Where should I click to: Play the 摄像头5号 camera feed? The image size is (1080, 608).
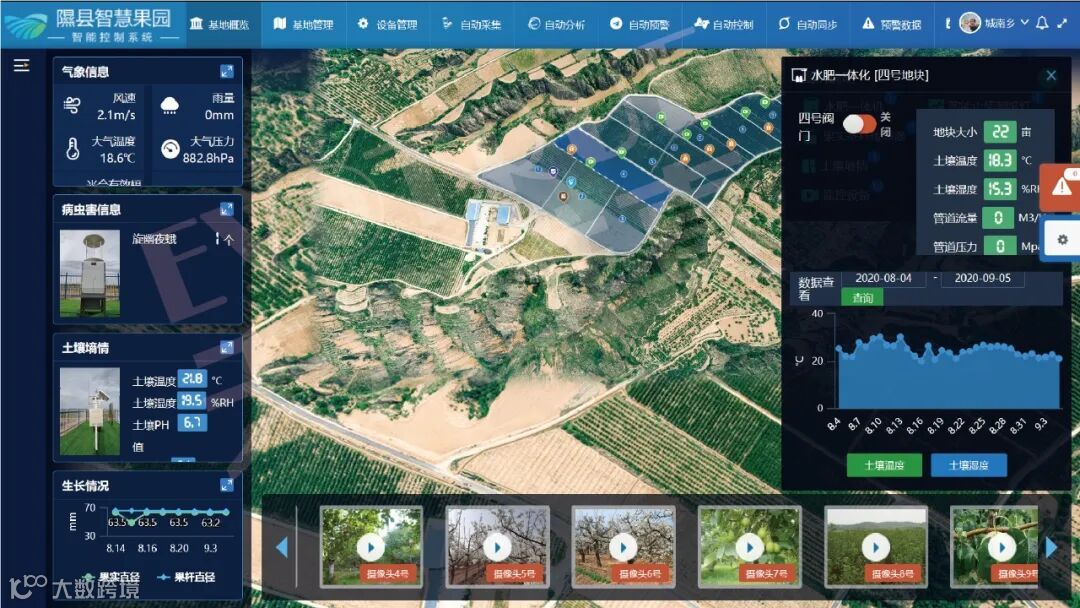(497, 547)
